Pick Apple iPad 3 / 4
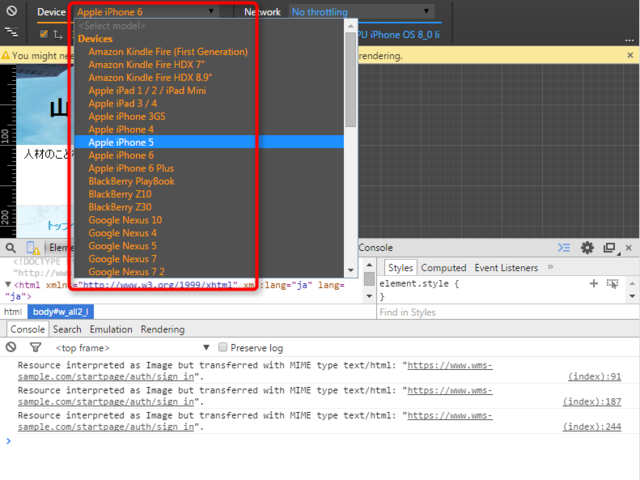Image resolution: width=640 pixels, height=480 pixels. pos(209,104)
